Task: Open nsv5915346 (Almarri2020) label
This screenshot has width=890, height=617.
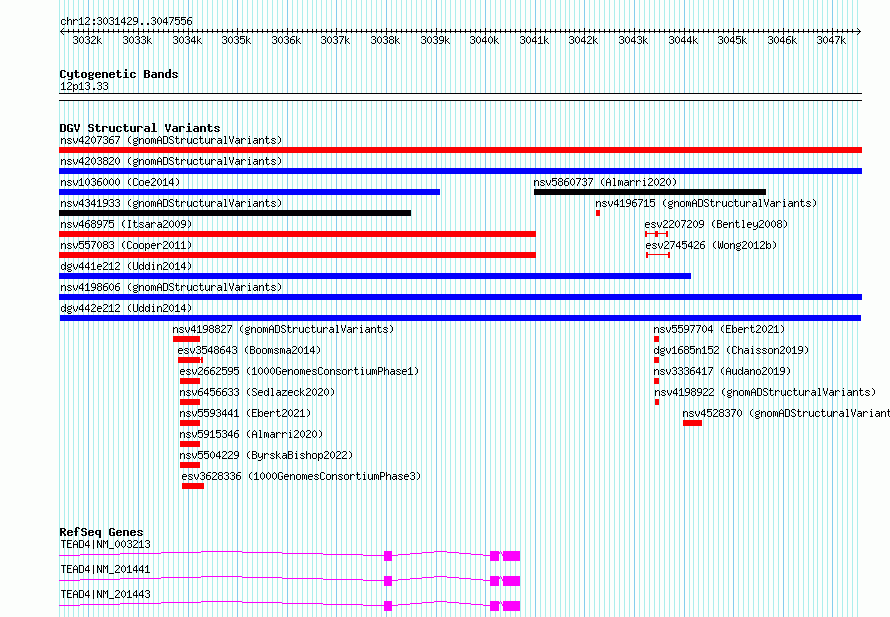Action: pyautogui.click(x=251, y=434)
